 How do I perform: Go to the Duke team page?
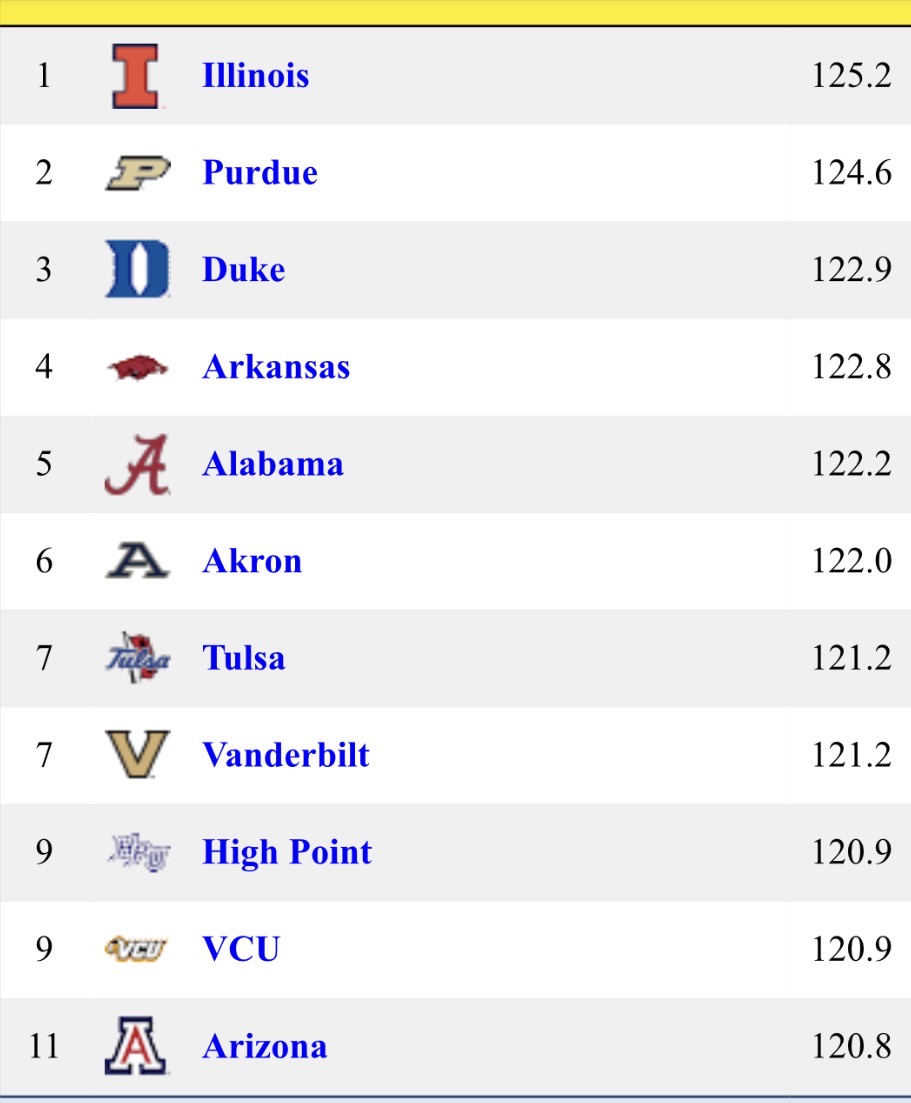pos(243,270)
